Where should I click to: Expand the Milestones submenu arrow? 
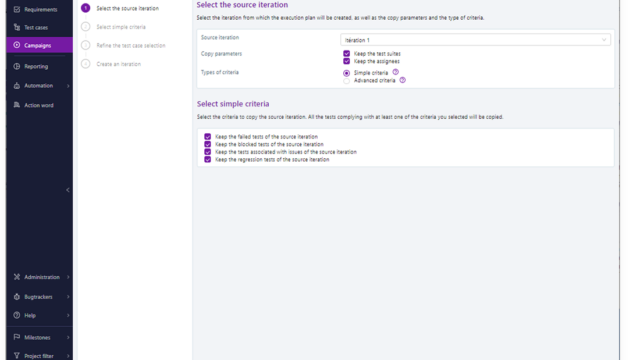pos(68,337)
